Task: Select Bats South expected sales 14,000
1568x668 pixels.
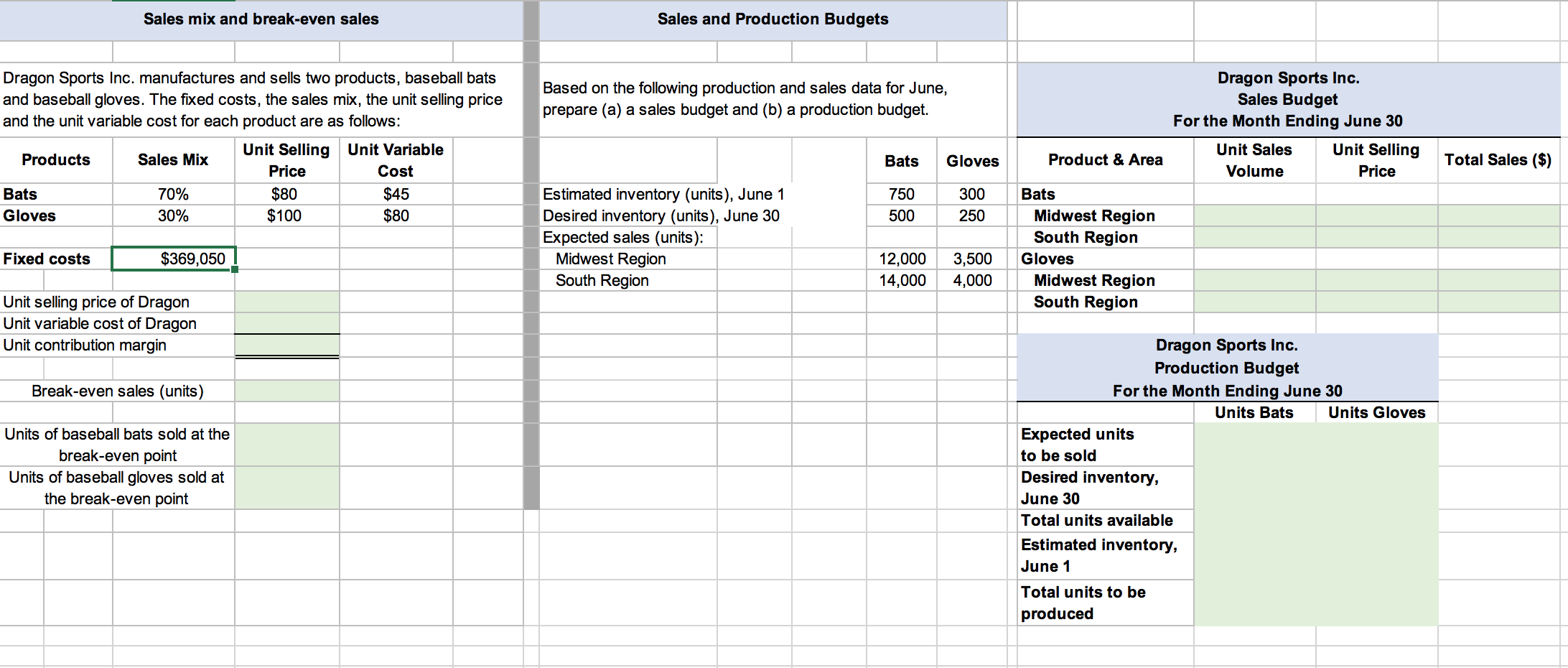Action: (x=902, y=280)
